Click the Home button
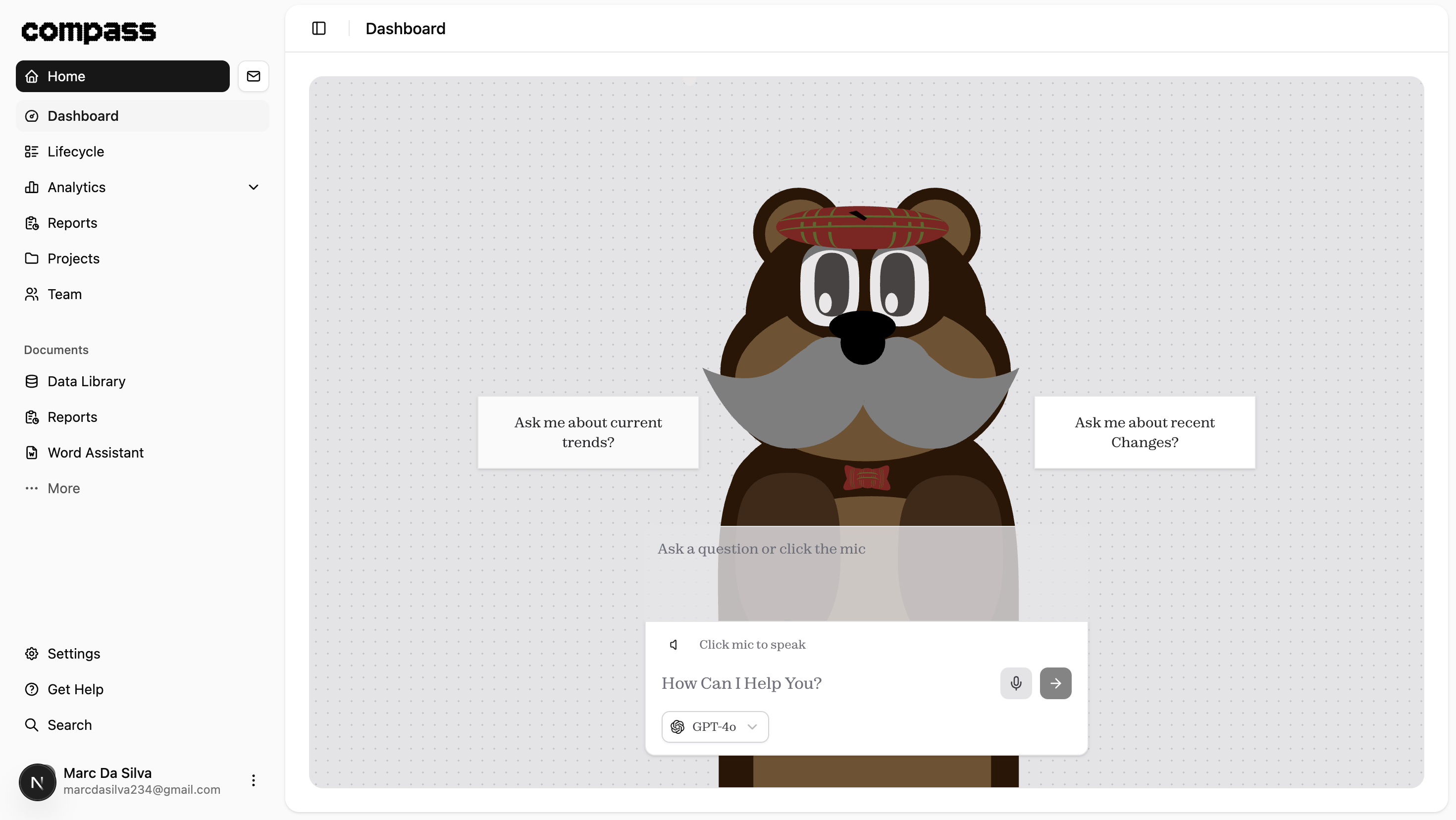This screenshot has width=1456, height=820. pos(123,76)
